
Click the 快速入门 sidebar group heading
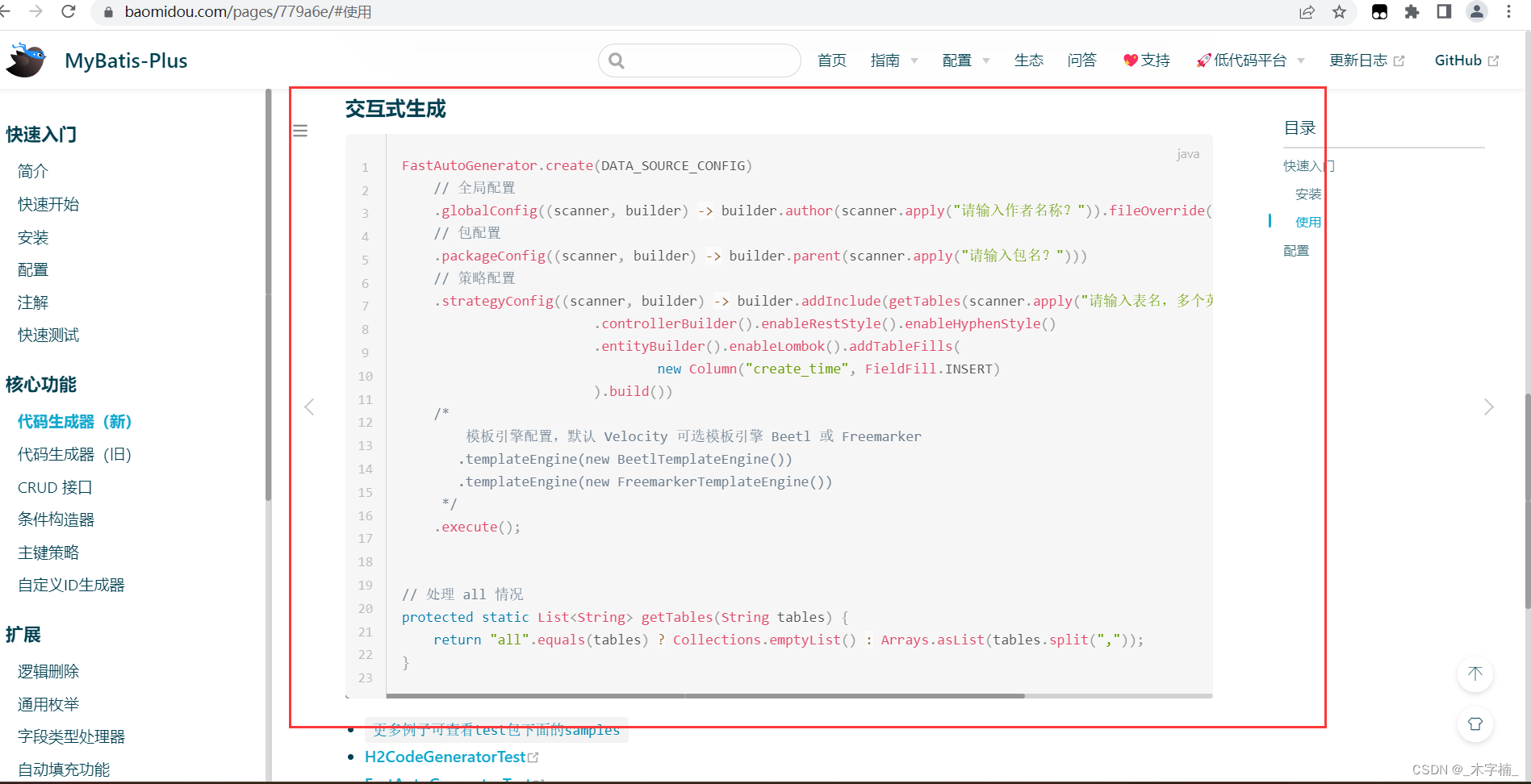click(x=41, y=135)
